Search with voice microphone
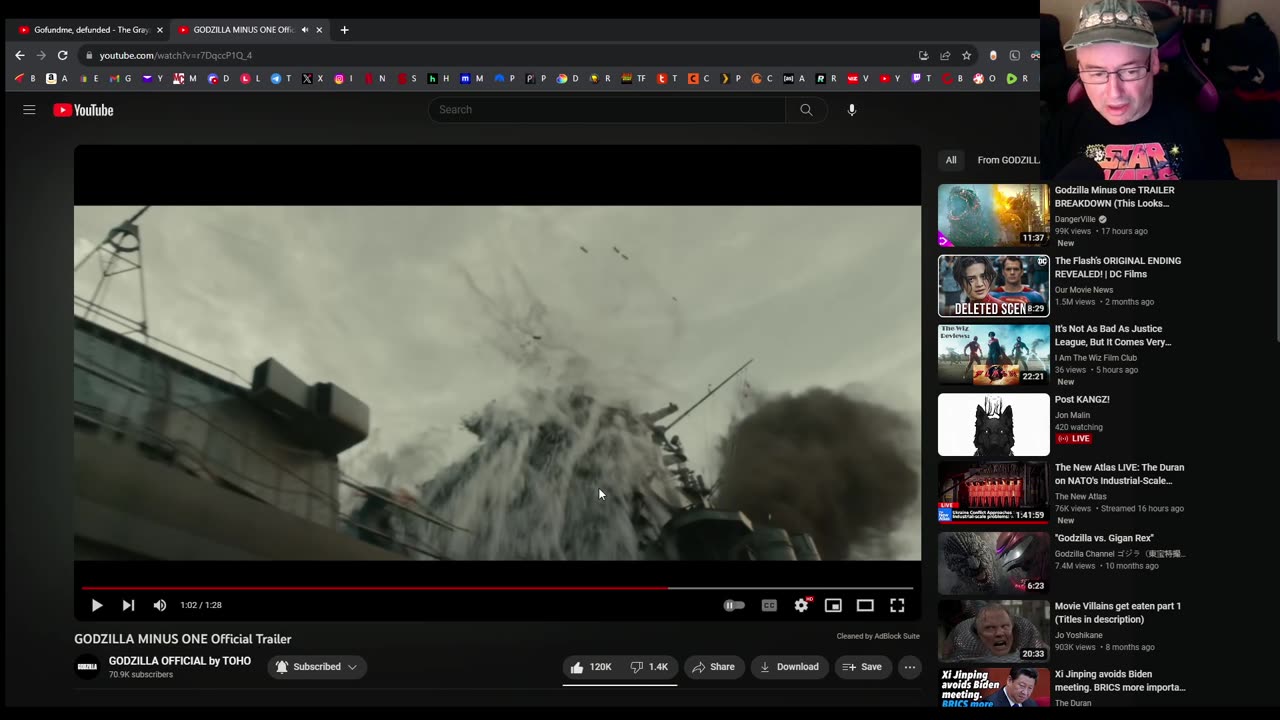 (x=852, y=110)
